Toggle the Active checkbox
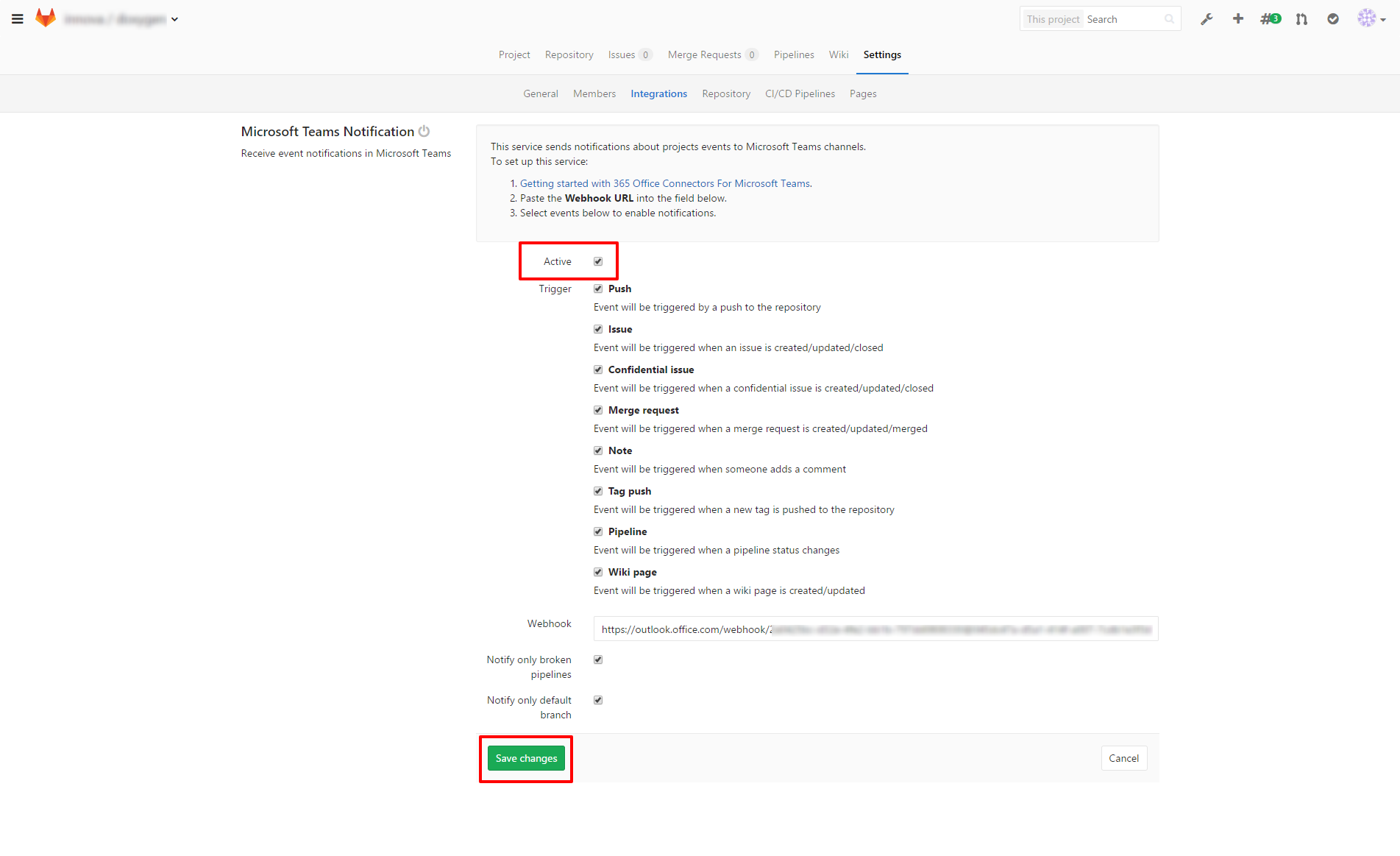Screen dimensions: 1400x856 [x=598, y=261]
